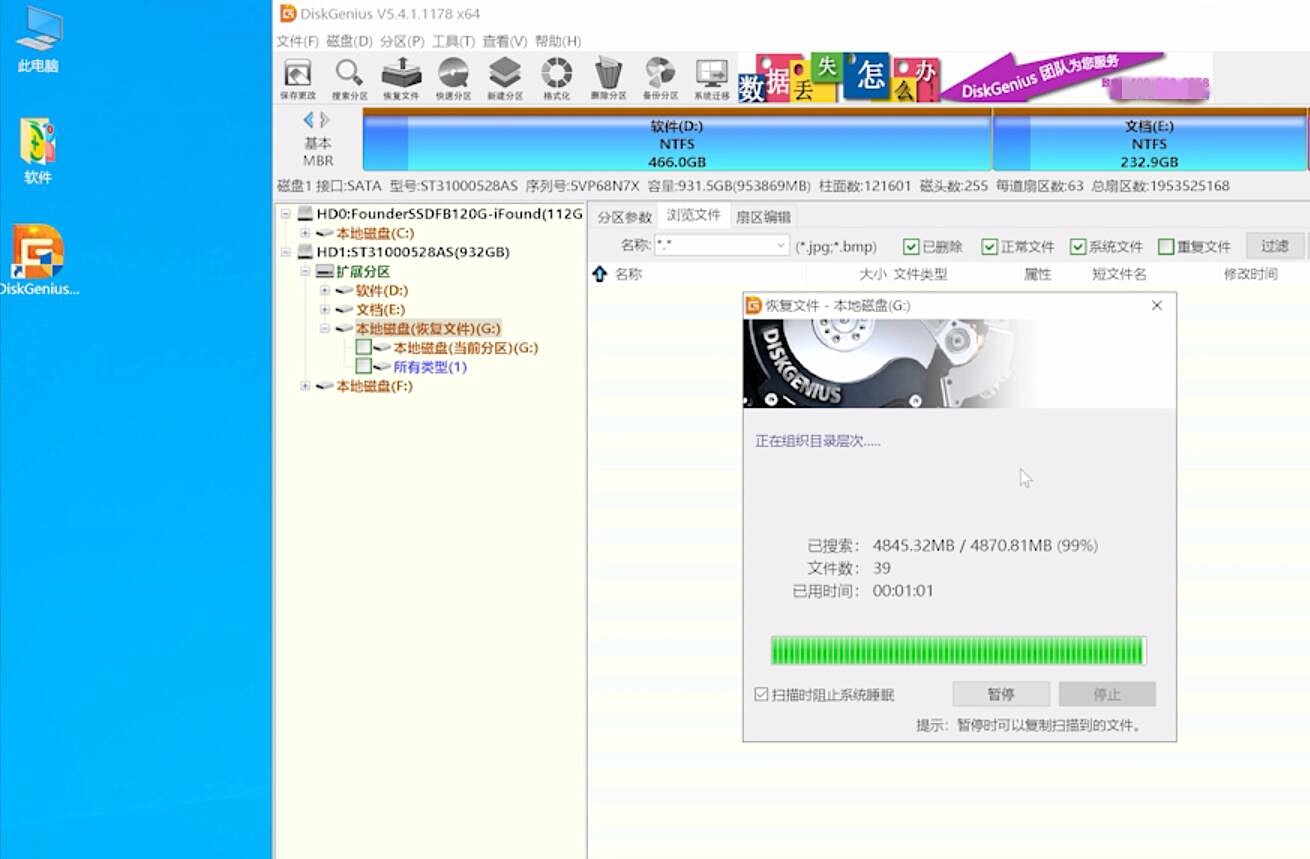Click the 删除分区 trash can toolbar icon
This screenshot has height=859, width=1310.
pyautogui.click(x=608, y=78)
